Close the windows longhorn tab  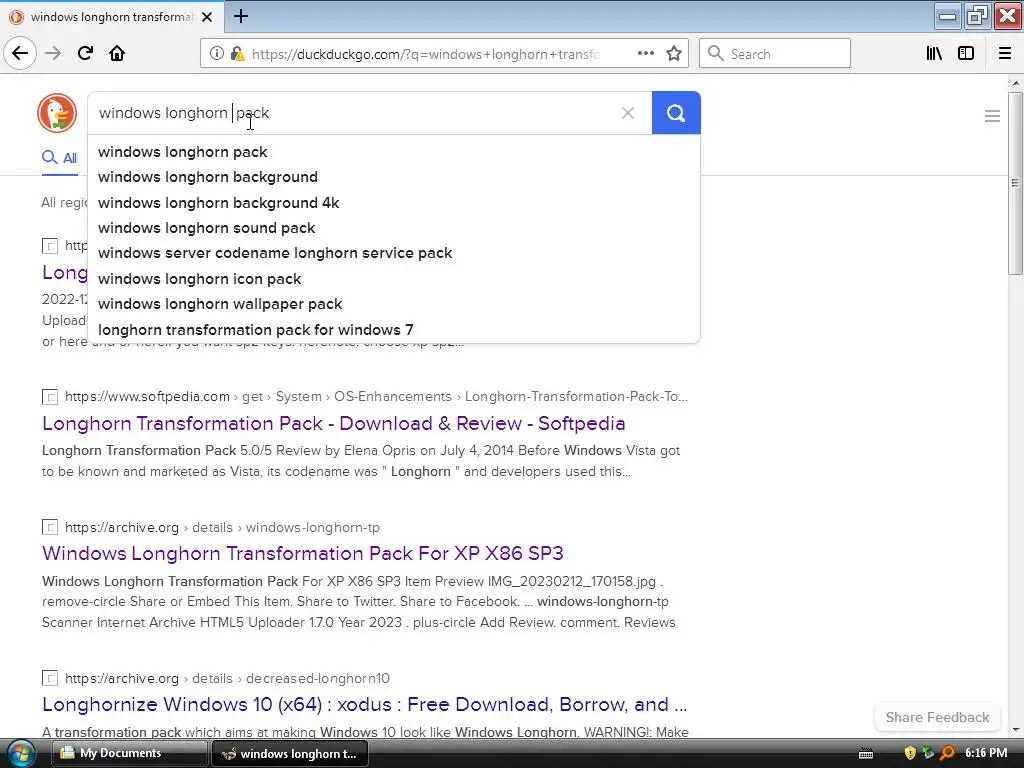(207, 17)
